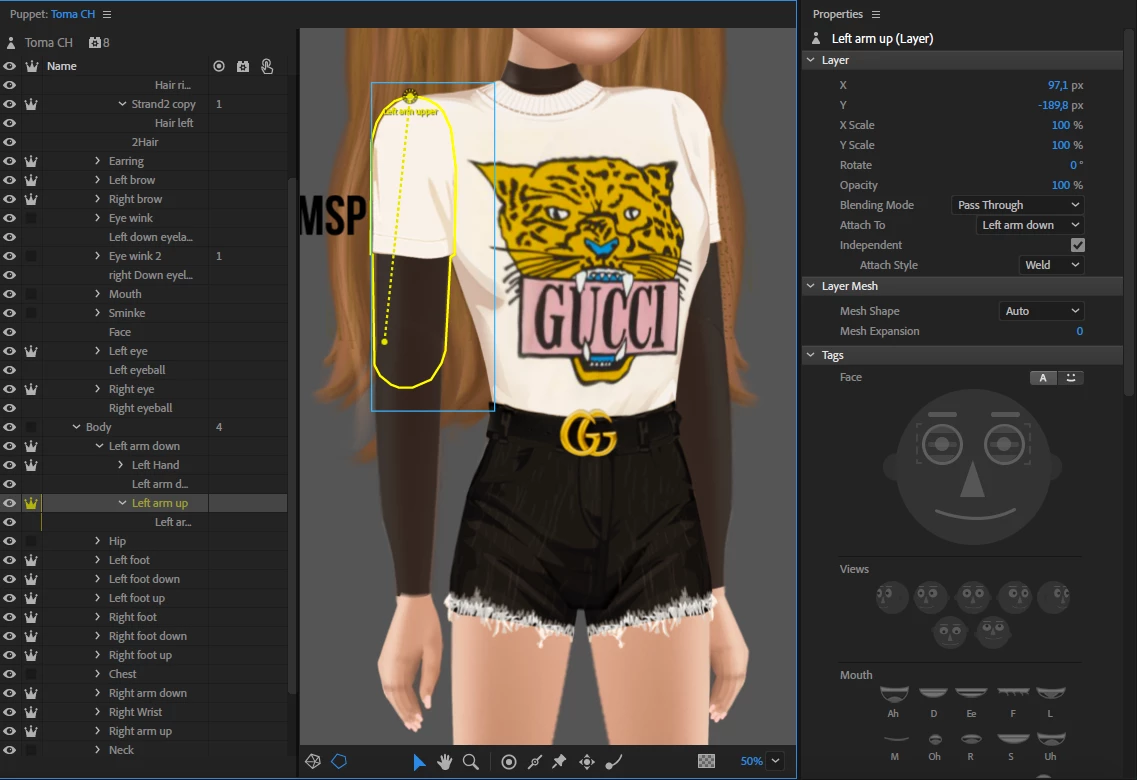Select the Pin tool
The image size is (1137, 780).
coord(559,761)
